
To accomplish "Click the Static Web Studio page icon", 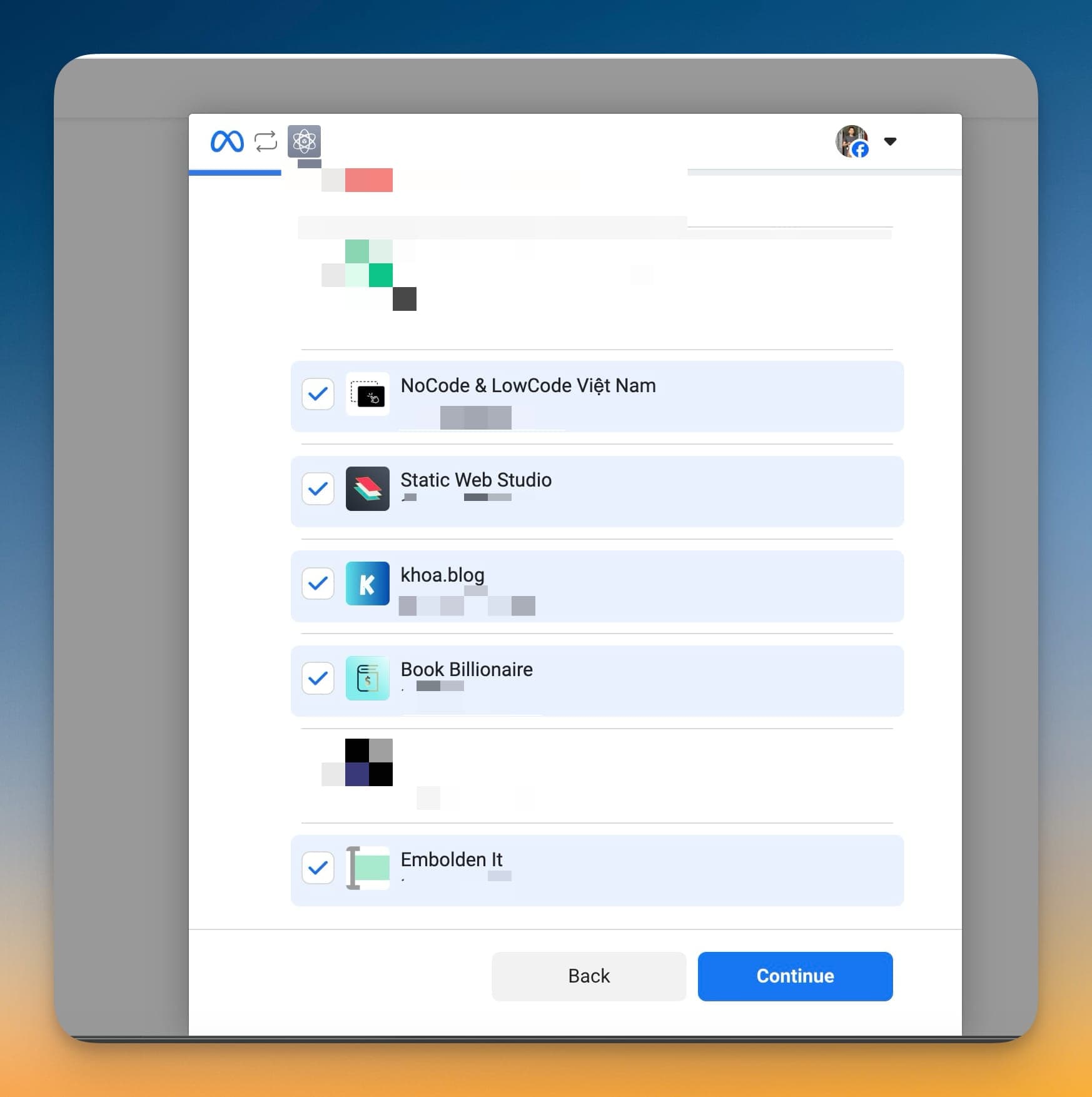I will 368,488.
